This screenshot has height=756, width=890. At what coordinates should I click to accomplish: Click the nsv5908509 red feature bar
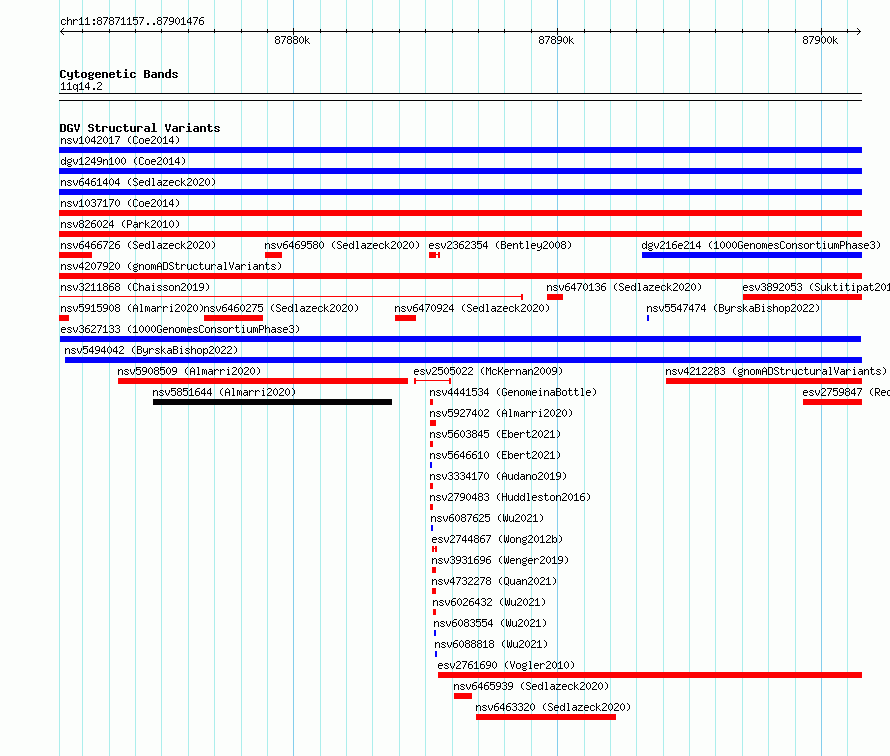pyautogui.click(x=263, y=381)
